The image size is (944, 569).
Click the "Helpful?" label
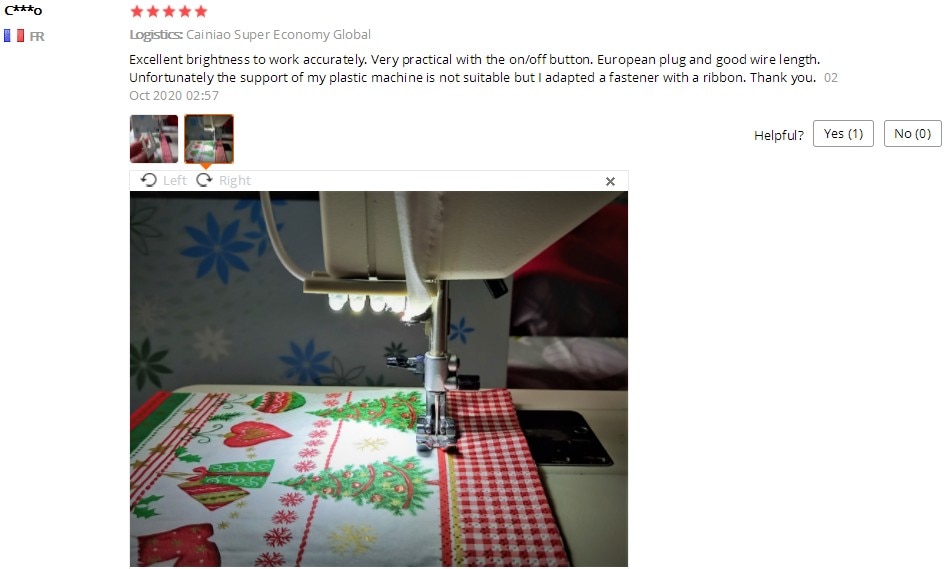[x=778, y=135]
